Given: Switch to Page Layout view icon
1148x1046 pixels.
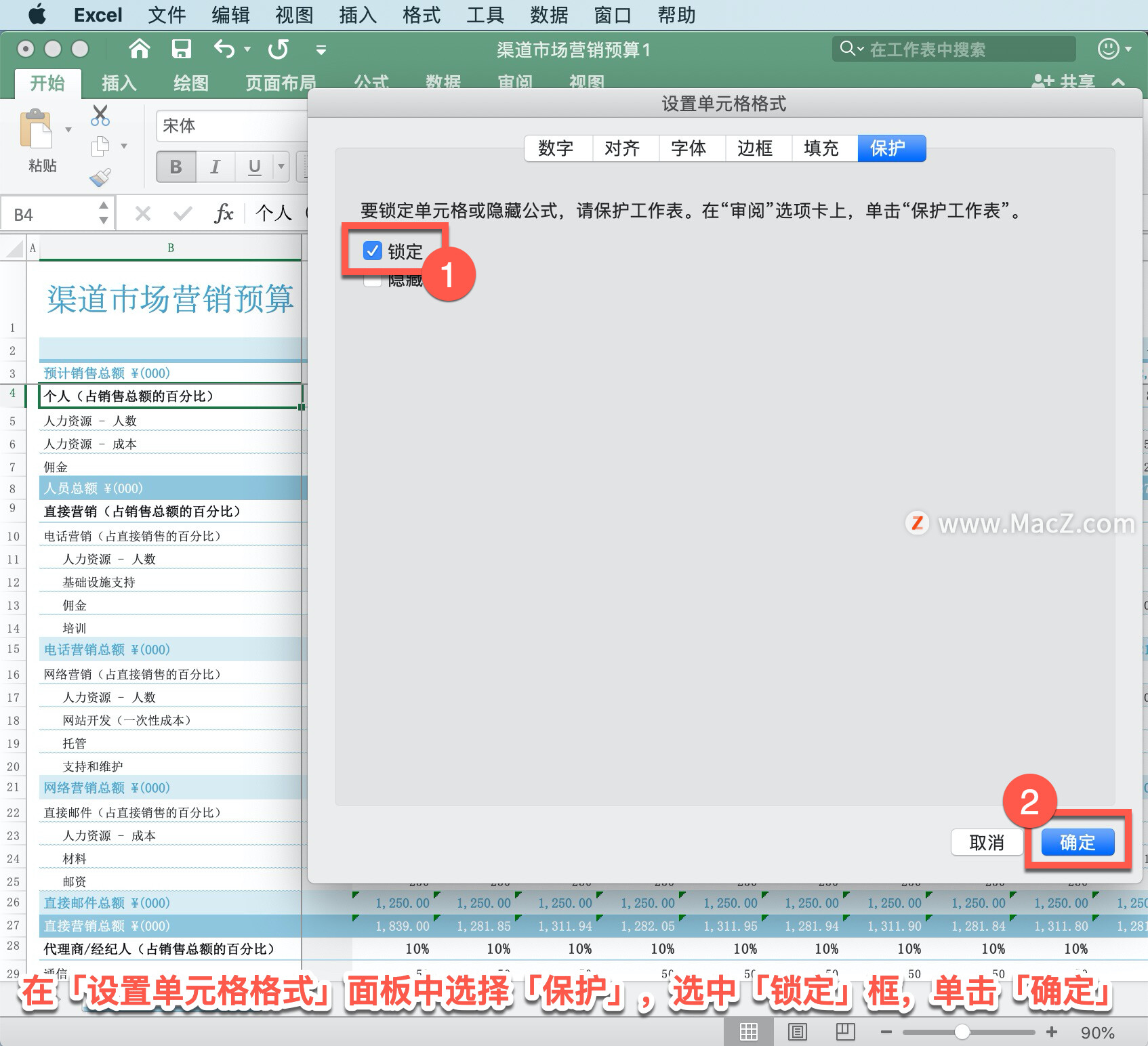Looking at the screenshot, I should (x=798, y=1032).
